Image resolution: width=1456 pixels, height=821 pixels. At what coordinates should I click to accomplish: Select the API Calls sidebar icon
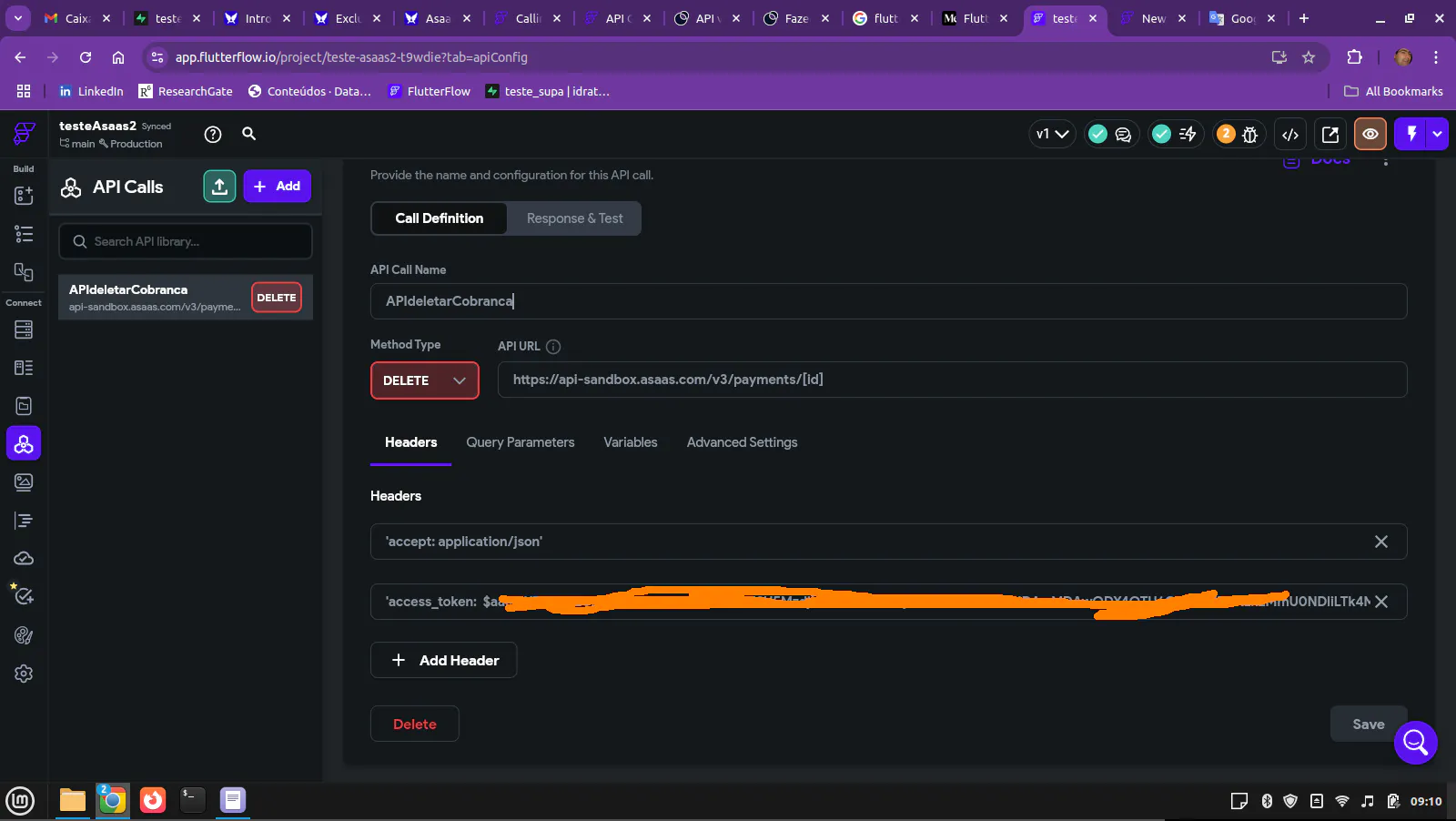coord(24,444)
